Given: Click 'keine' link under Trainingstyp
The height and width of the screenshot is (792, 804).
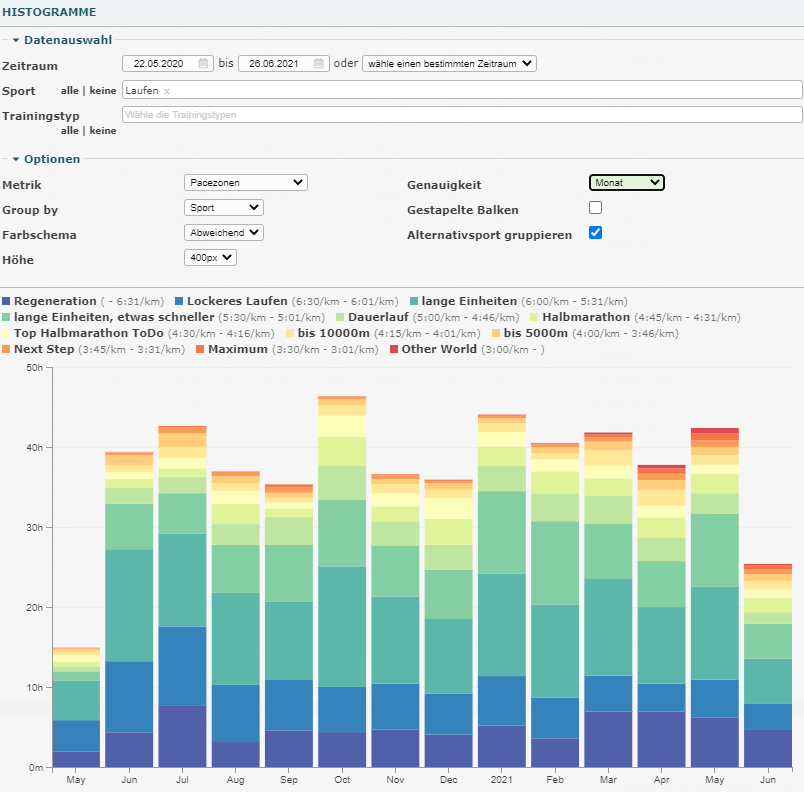Looking at the screenshot, I should click(x=102, y=130).
